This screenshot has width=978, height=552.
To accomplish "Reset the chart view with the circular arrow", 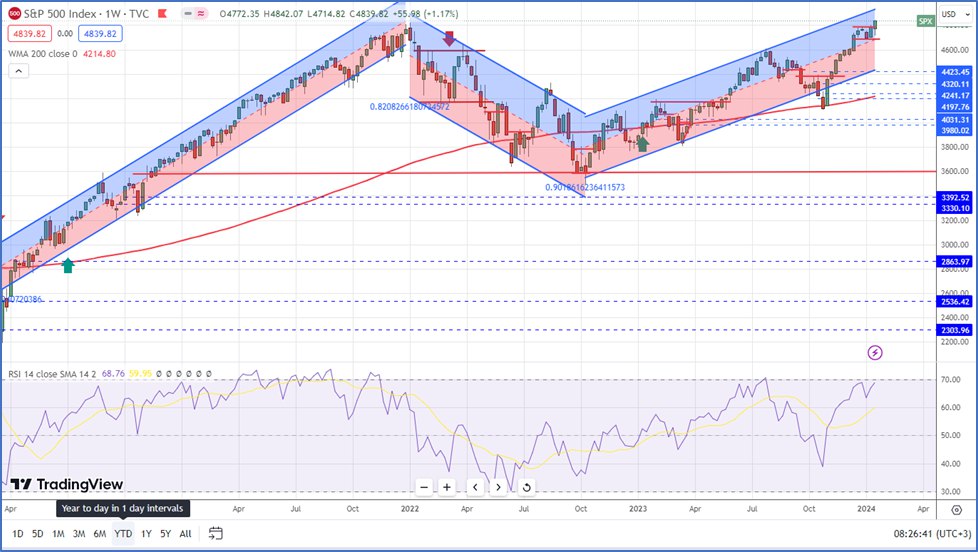I will tap(526, 487).
